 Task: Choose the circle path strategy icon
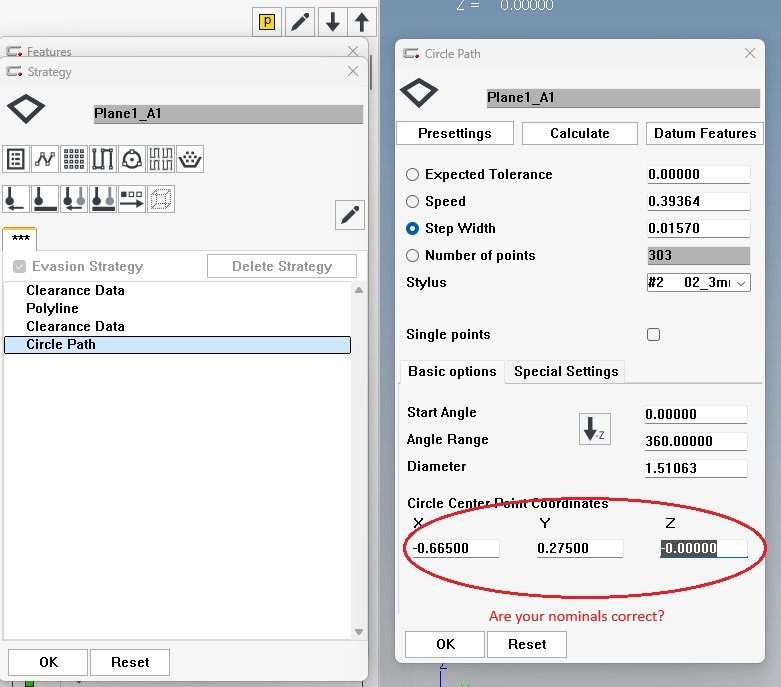click(x=132, y=159)
